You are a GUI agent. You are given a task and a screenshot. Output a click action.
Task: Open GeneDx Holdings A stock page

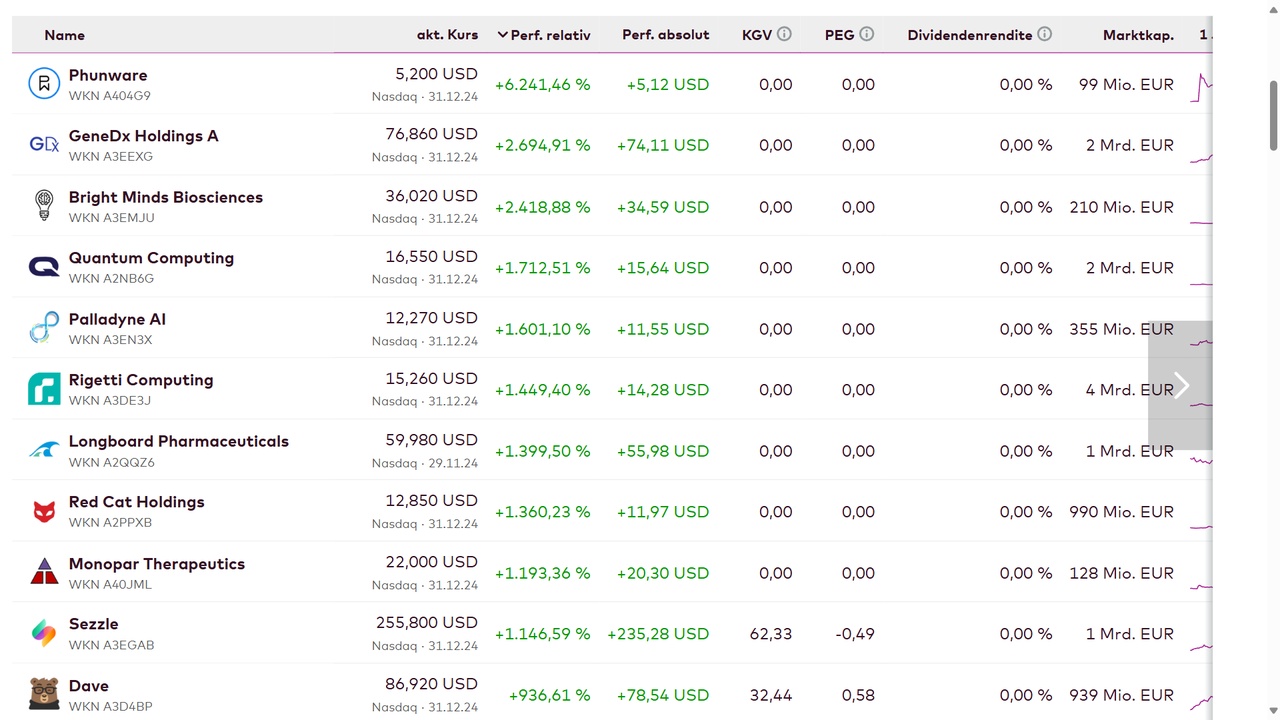(143, 136)
